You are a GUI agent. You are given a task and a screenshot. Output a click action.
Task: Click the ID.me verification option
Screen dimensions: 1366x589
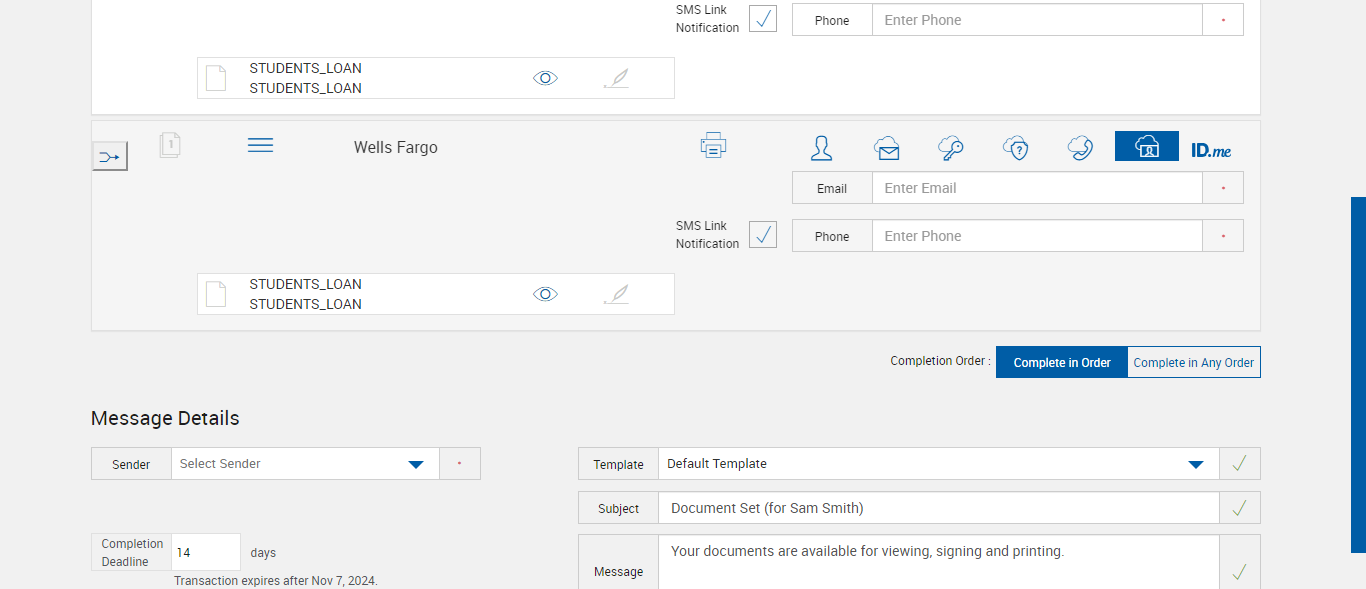(x=1211, y=150)
